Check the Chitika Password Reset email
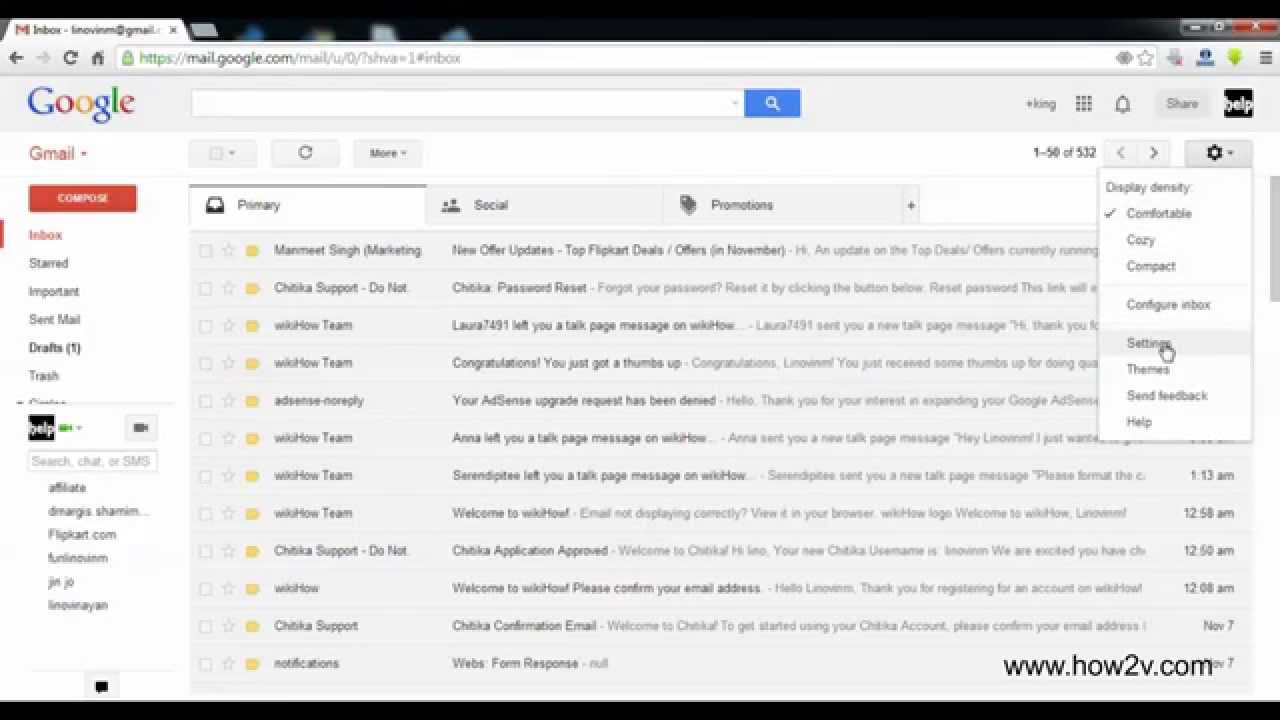Viewport: 1280px width, 720px height. (x=205, y=288)
